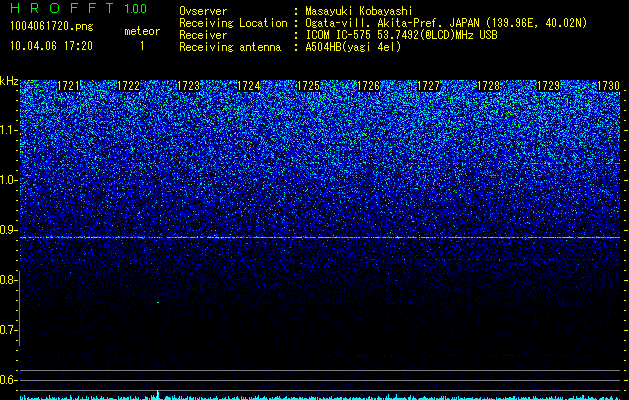This screenshot has height=400, width=629.
Task: Click the Receiving antenna label
Action: point(230,47)
